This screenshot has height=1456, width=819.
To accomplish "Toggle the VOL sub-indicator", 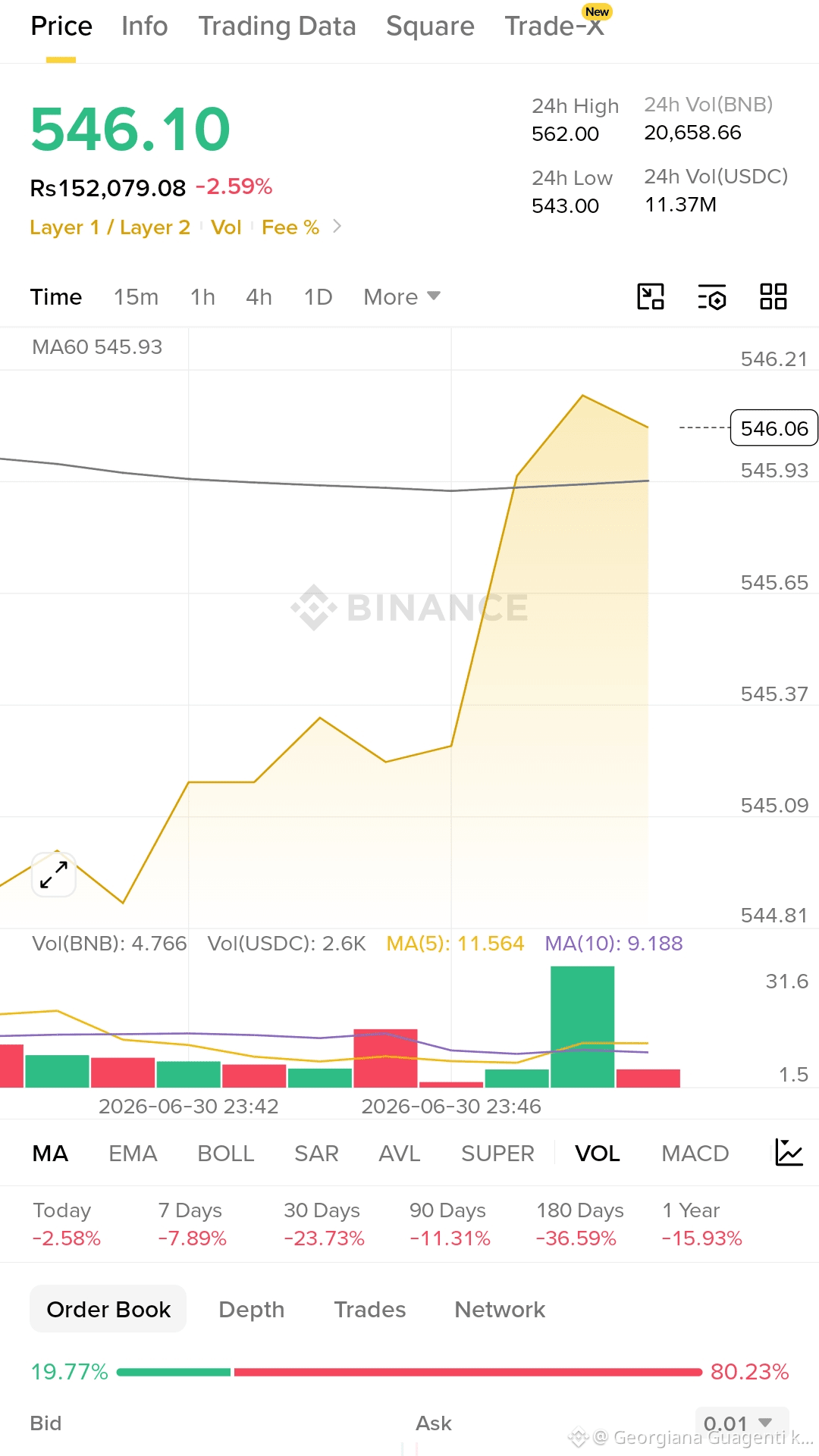I will (x=598, y=1154).
